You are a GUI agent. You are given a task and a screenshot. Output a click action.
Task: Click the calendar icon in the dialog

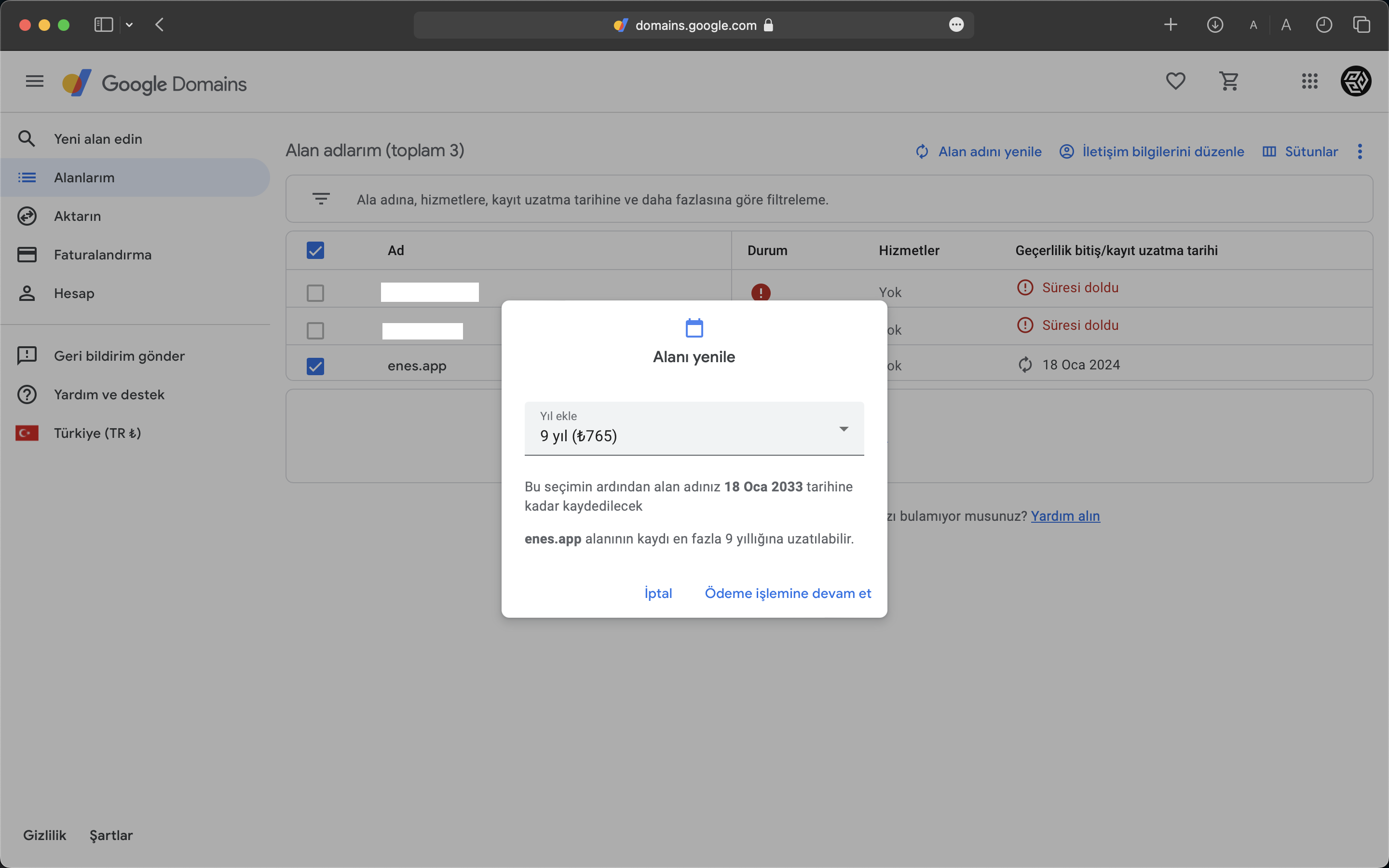694,328
